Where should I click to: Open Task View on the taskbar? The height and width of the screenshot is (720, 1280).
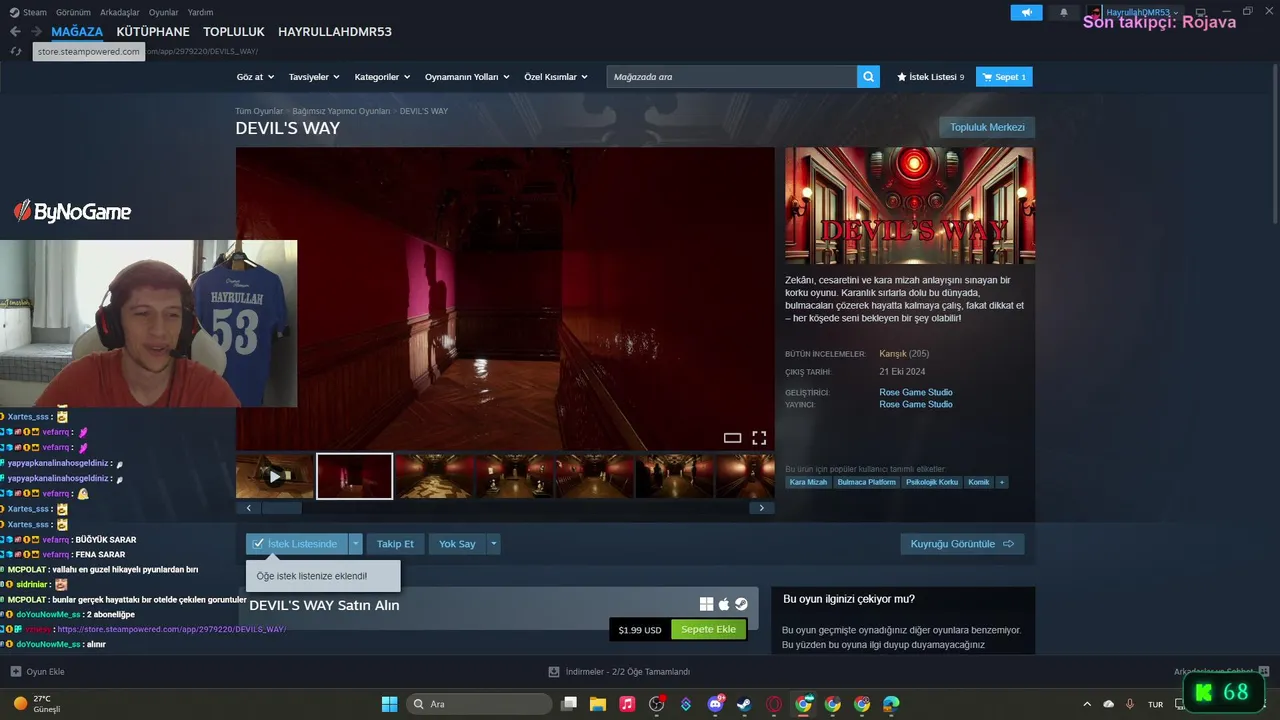coord(568,704)
